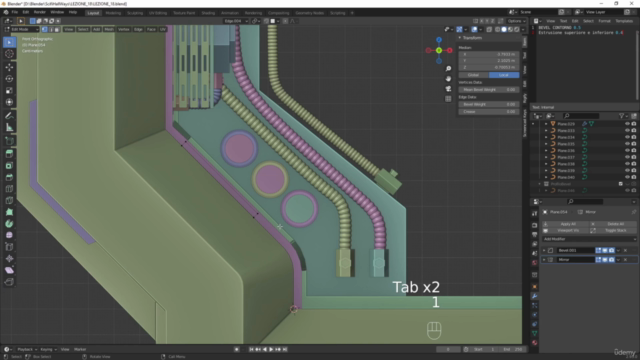Open the File menu
The height and width of the screenshot is (360, 640).
coord(15,12)
